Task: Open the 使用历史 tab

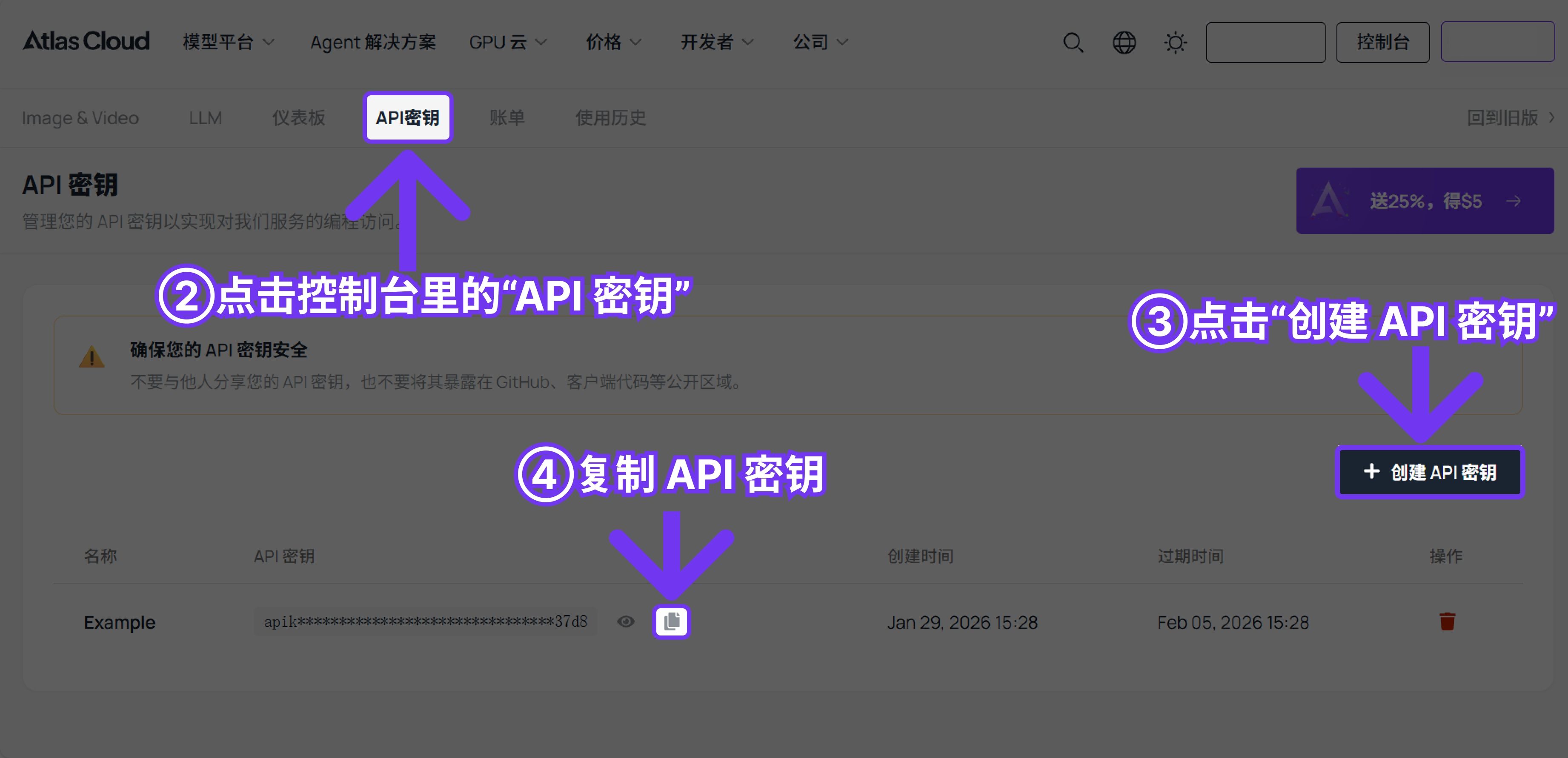Action: click(x=610, y=117)
